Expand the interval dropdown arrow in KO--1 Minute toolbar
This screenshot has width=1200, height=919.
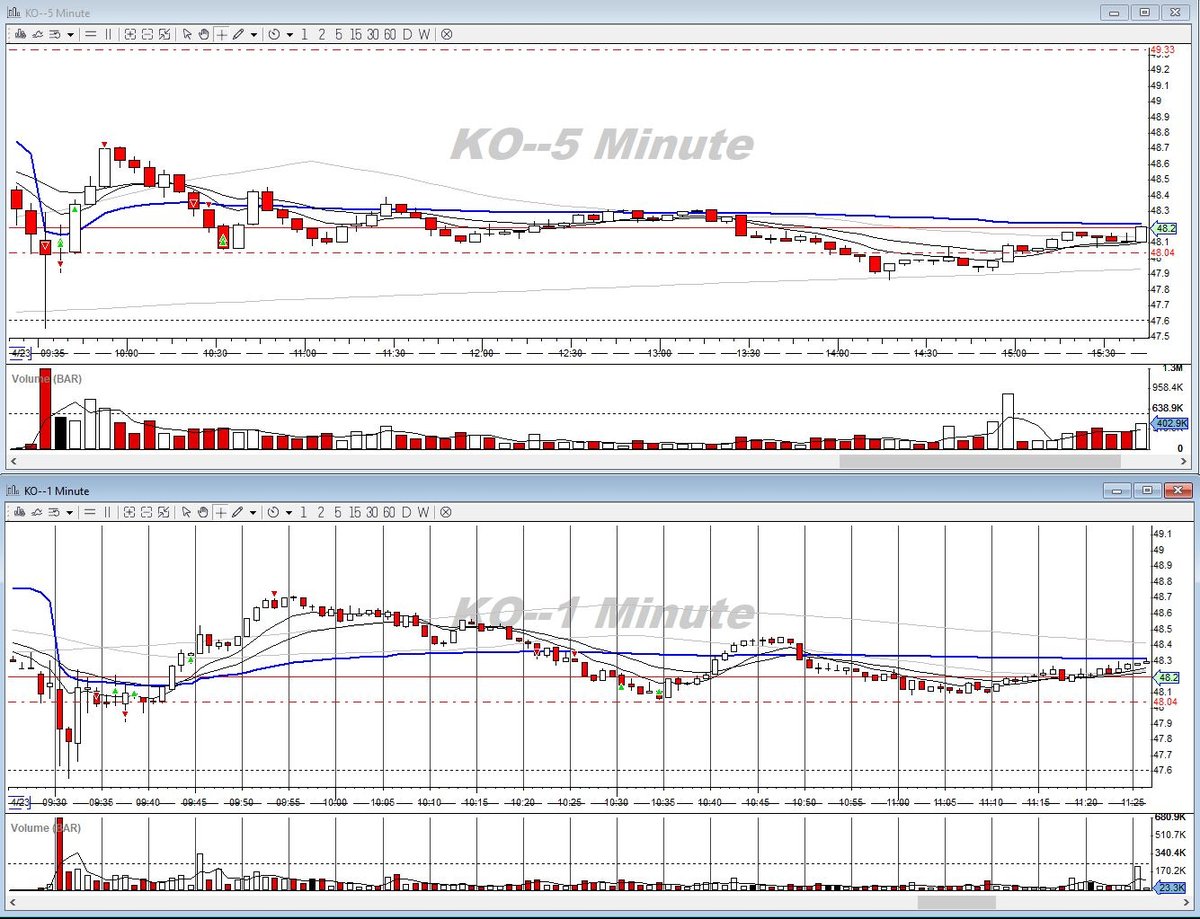[290, 512]
